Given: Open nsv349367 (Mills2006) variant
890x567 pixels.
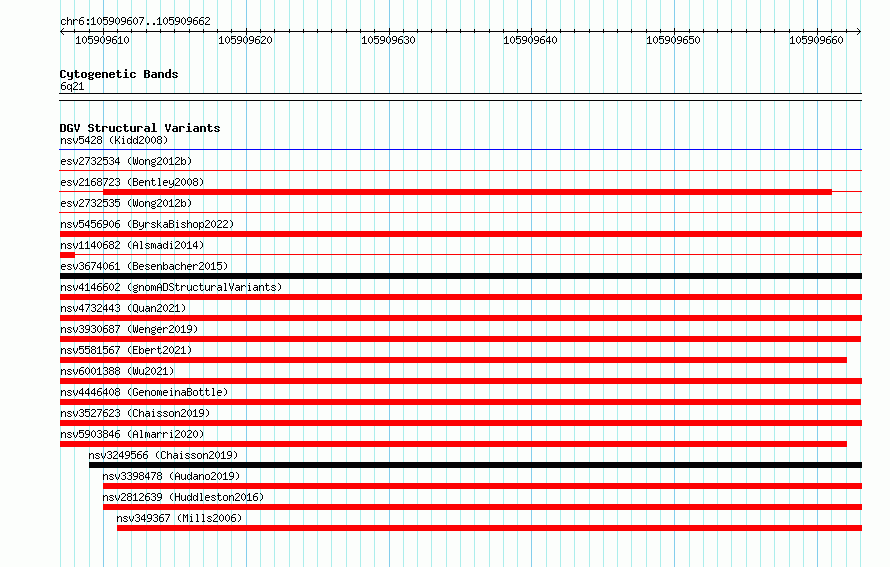Looking at the screenshot, I should tap(179, 518).
